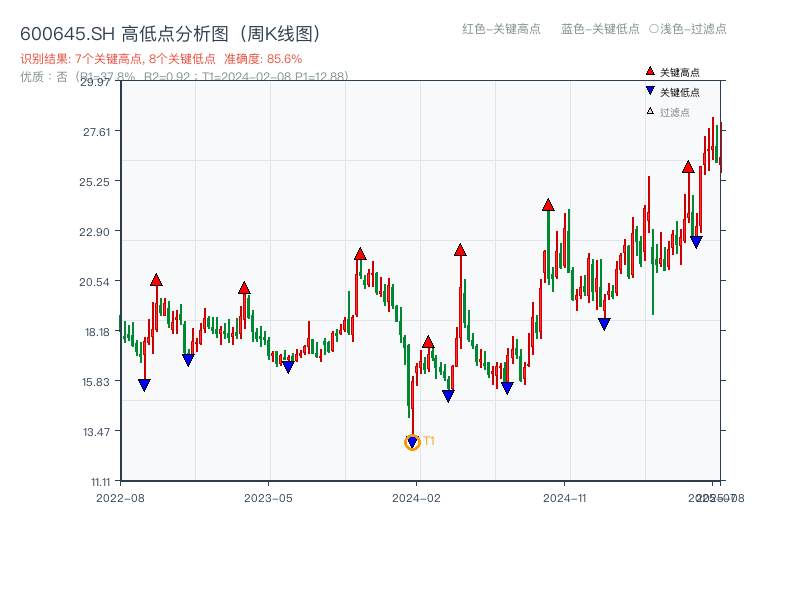Image resolution: width=800 pixels, height=600 pixels.
Task: Click the 13.47 y-axis label
Action: 96,432
